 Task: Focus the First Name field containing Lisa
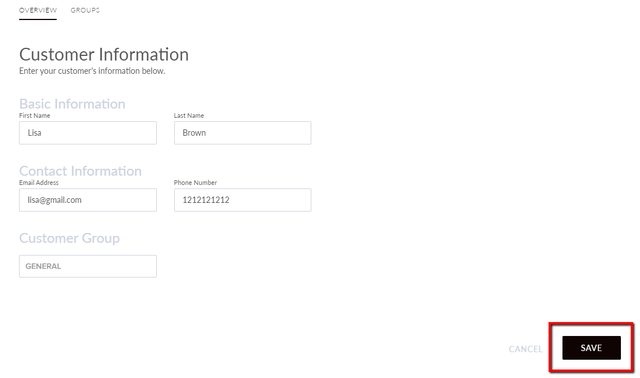(88, 133)
